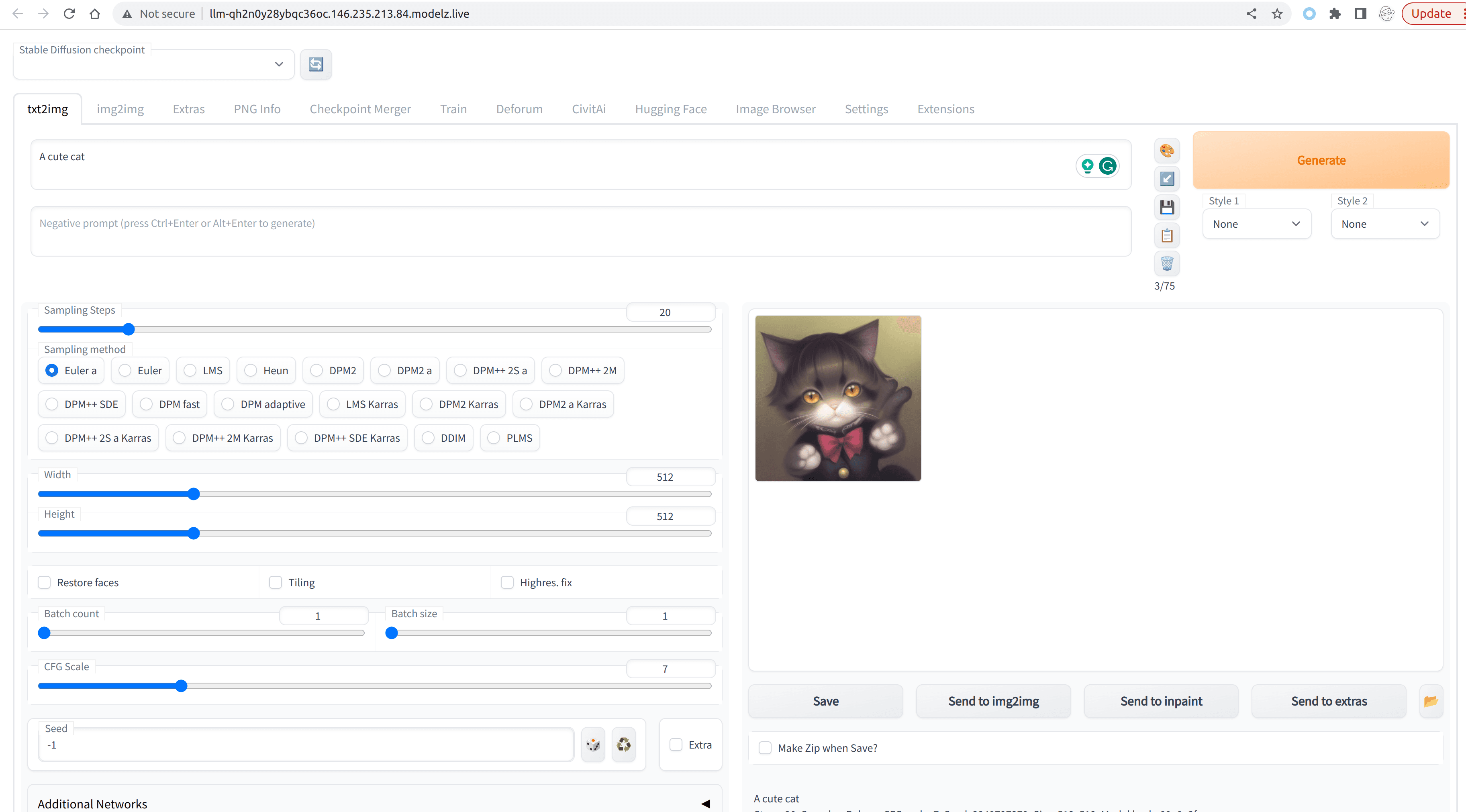Click the share page icon in address bar
Screen dimensions: 1466x812
click(1251, 14)
